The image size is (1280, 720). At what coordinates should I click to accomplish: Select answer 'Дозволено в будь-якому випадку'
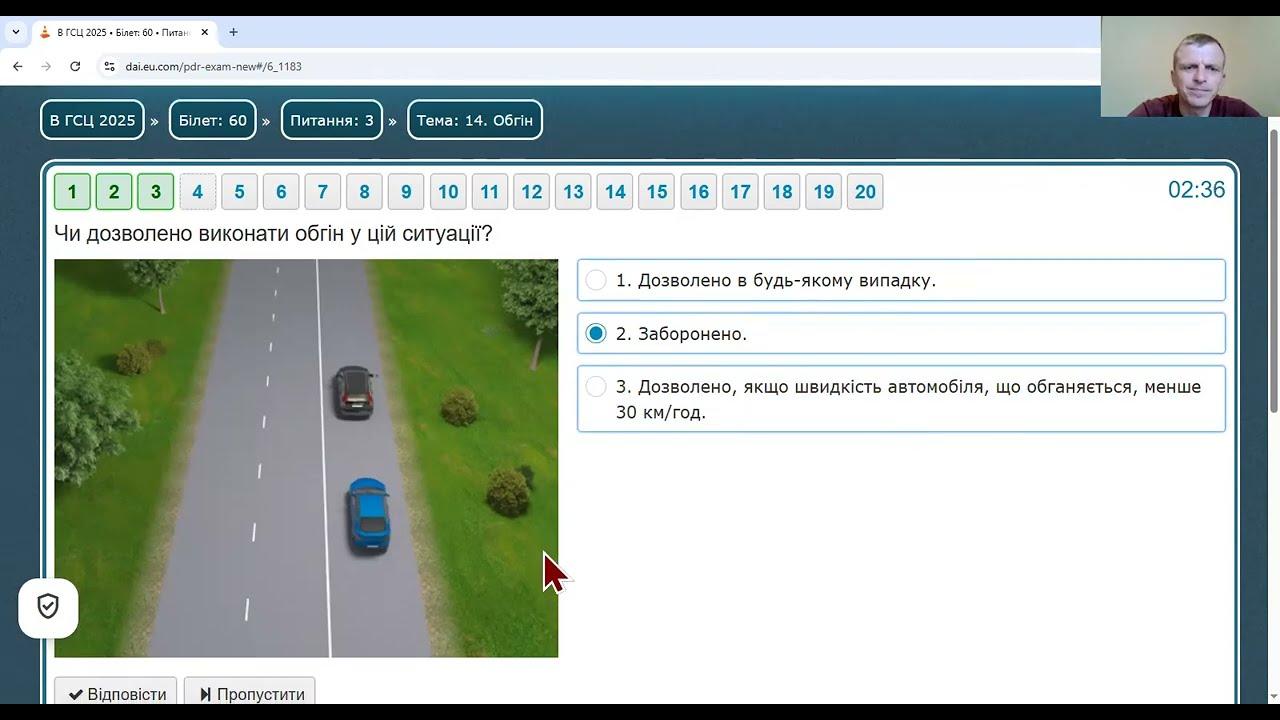coord(901,280)
